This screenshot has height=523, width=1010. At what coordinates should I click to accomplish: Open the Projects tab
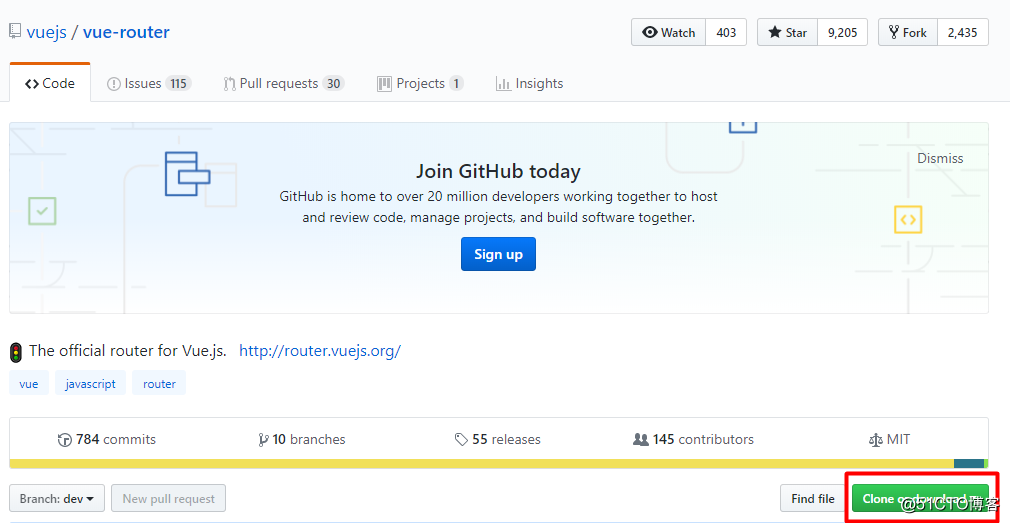pos(420,83)
